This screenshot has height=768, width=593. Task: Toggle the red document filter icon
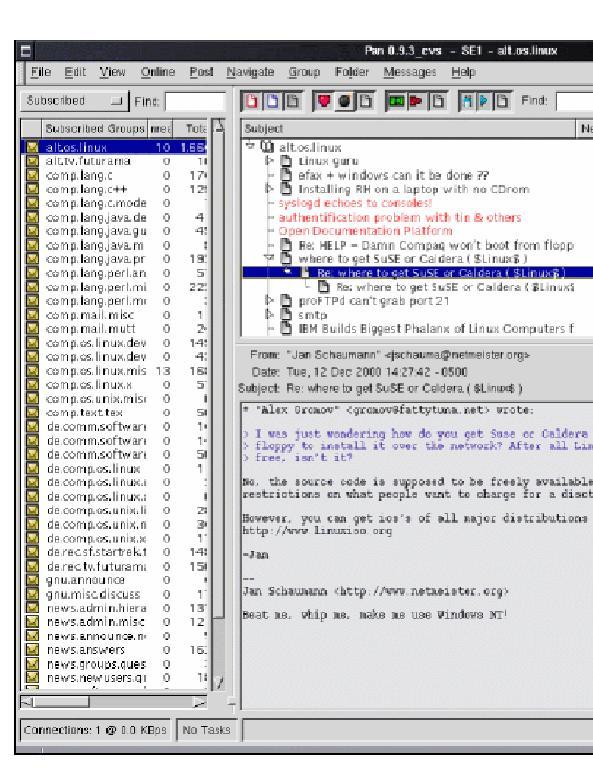[252, 101]
